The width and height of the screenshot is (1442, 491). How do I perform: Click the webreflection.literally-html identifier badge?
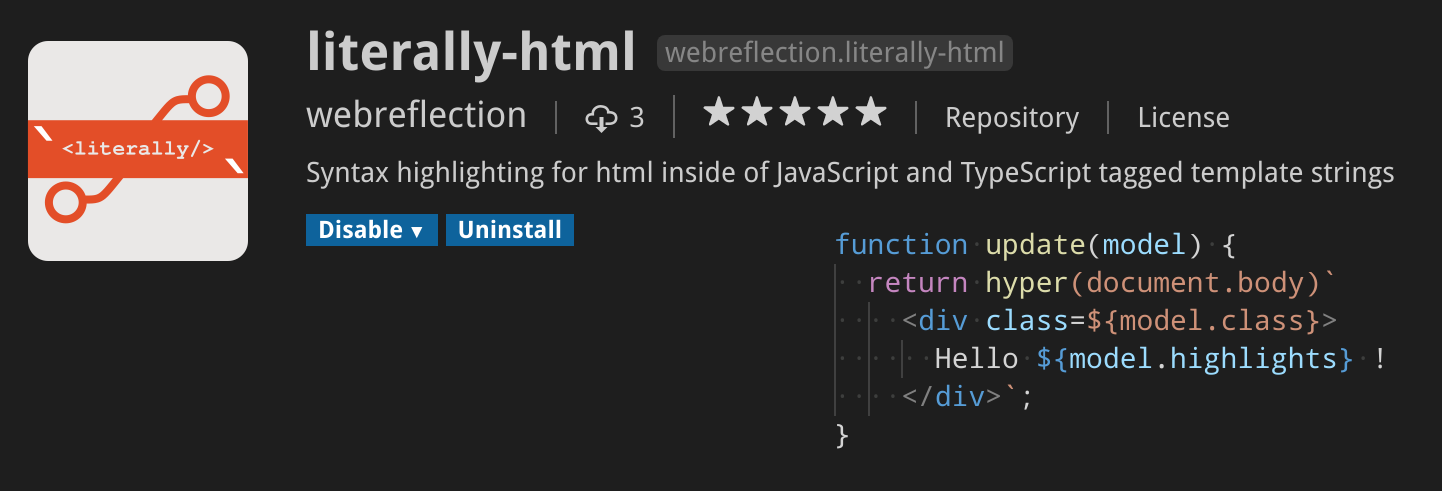(x=834, y=53)
